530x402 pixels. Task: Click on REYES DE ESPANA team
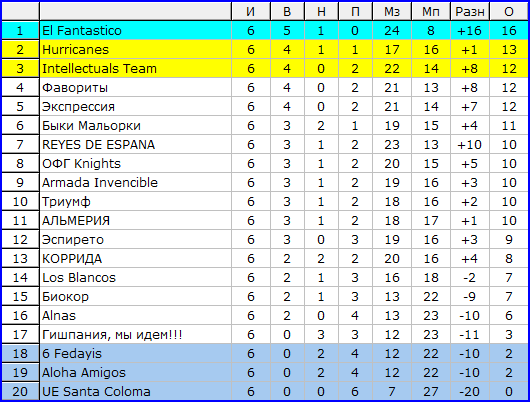(98, 145)
